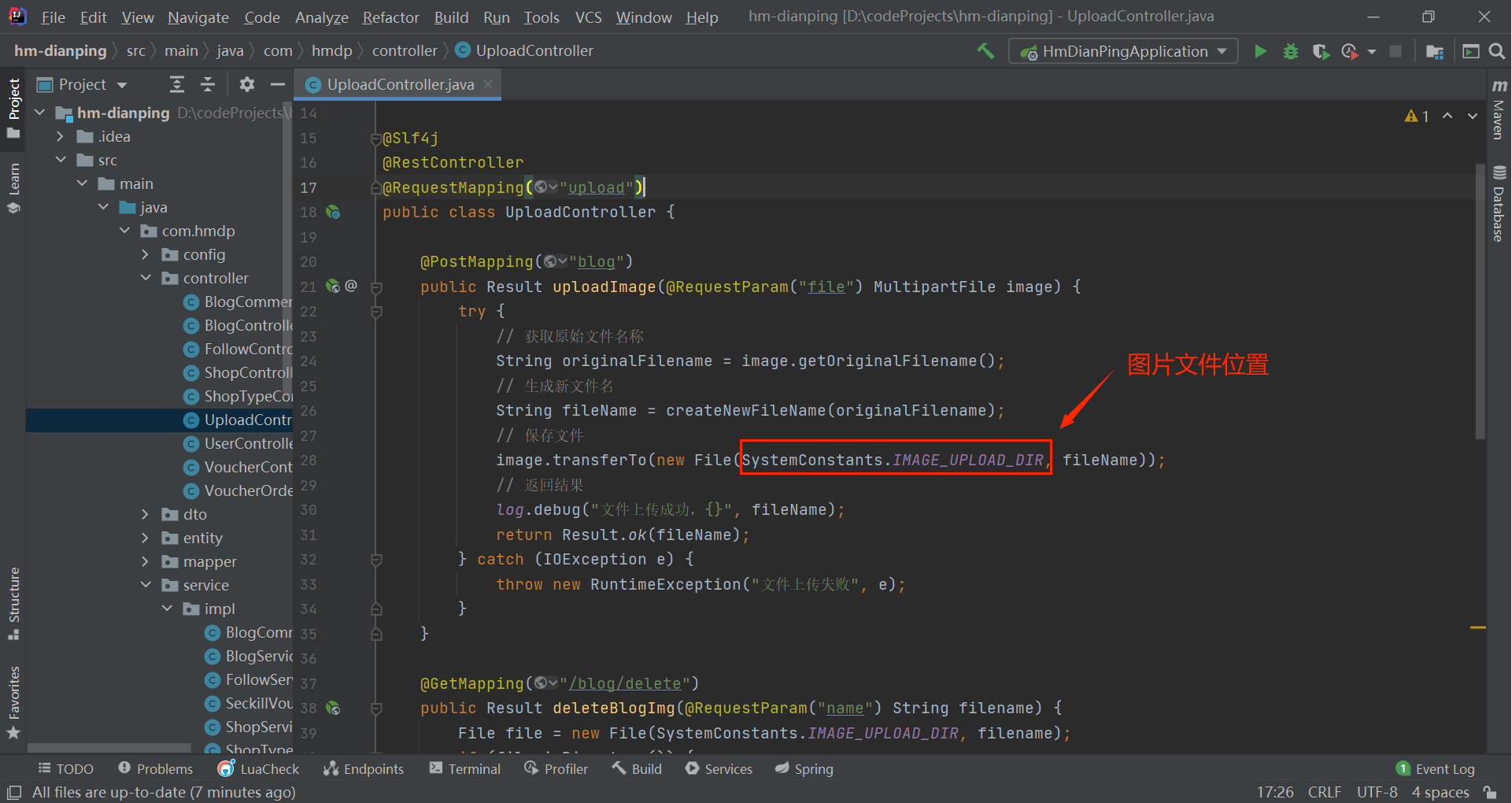Open the VCS menu
The width and height of the screenshot is (1512, 803).
click(x=588, y=17)
